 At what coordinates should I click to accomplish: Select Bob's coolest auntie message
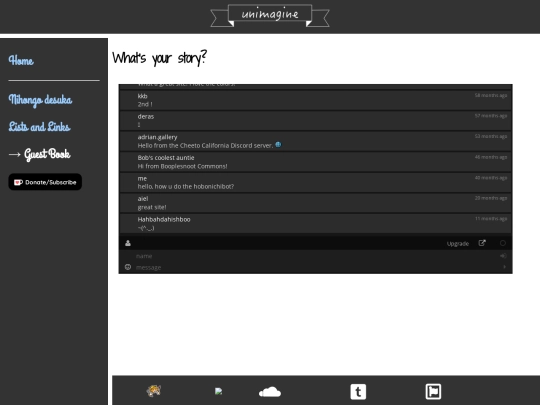315,162
